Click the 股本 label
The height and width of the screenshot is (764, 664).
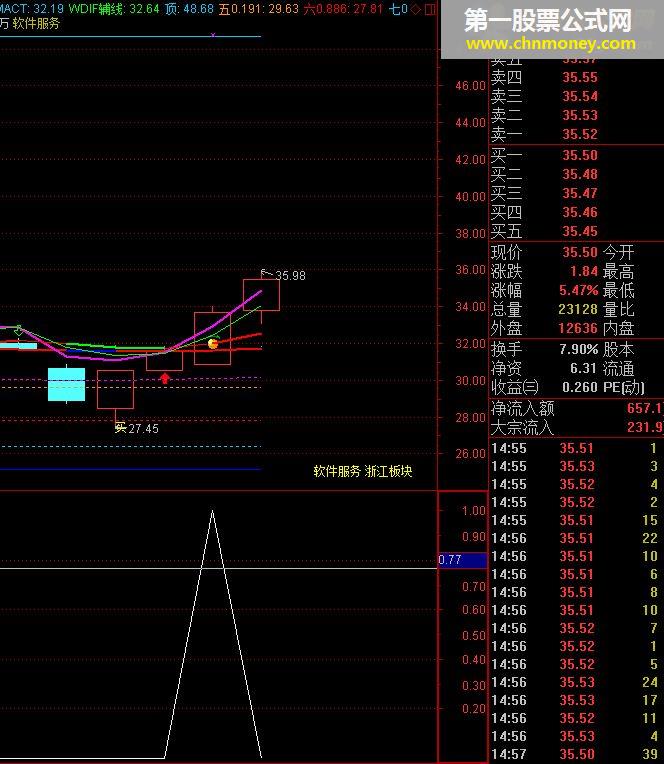pyautogui.click(x=619, y=349)
